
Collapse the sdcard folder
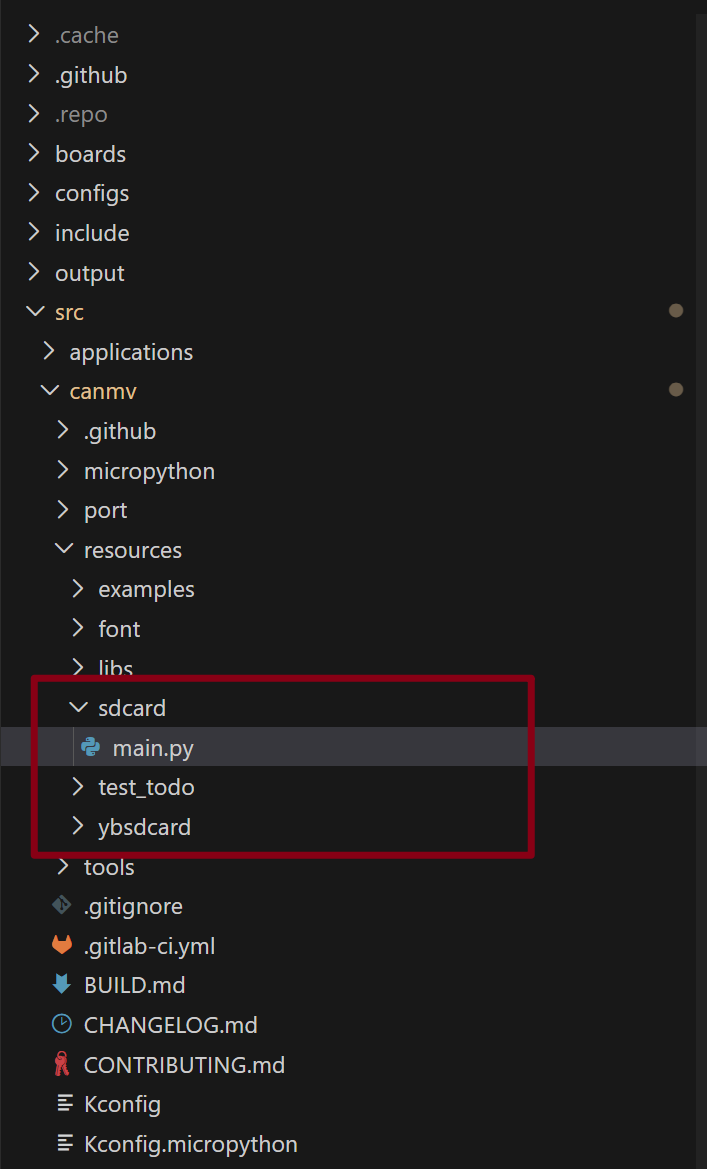coord(78,708)
